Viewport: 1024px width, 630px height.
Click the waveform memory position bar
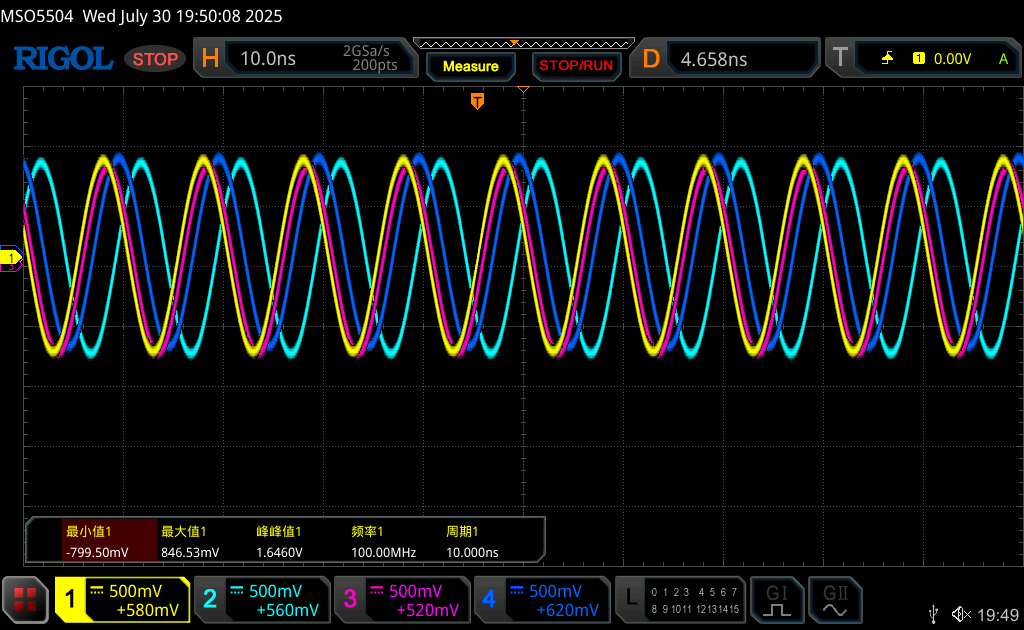pyautogui.click(x=524, y=44)
